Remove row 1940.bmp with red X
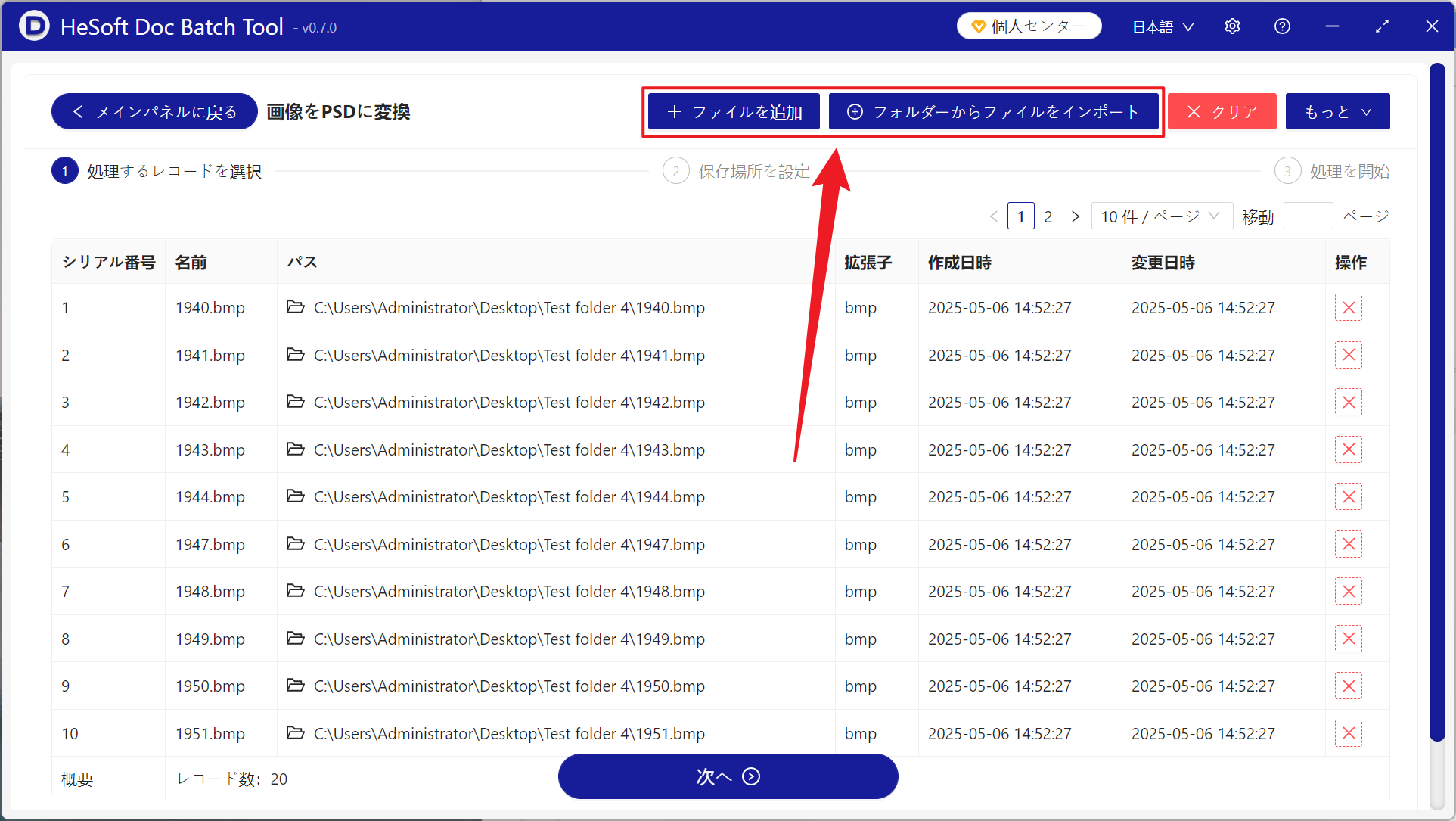The image size is (1456, 821). pyautogui.click(x=1349, y=307)
